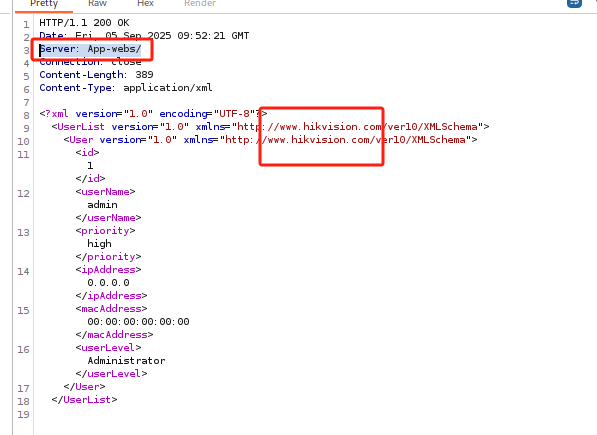Click the closing '</macAddress>' tag
Image resolution: width=597 pixels, height=435 pixels.
tap(115, 335)
